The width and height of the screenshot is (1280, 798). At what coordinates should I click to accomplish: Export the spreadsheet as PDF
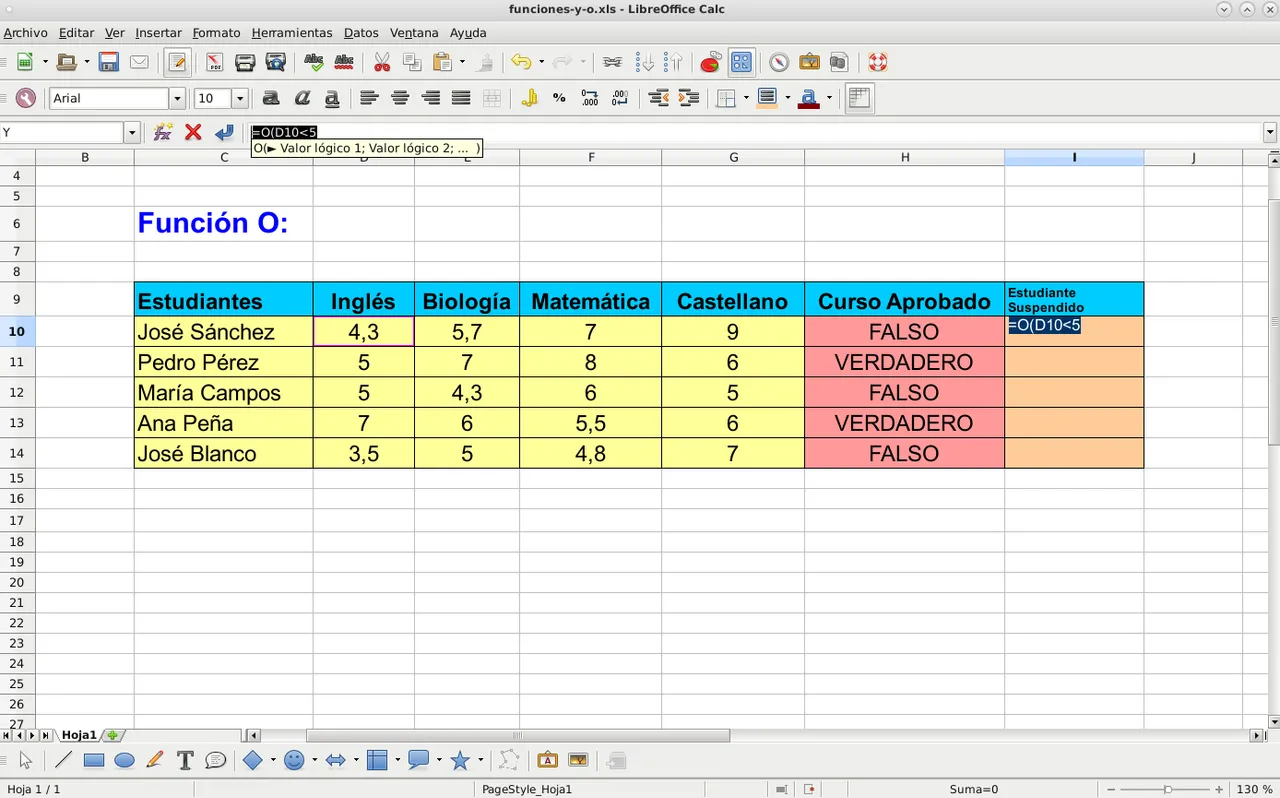pos(214,62)
